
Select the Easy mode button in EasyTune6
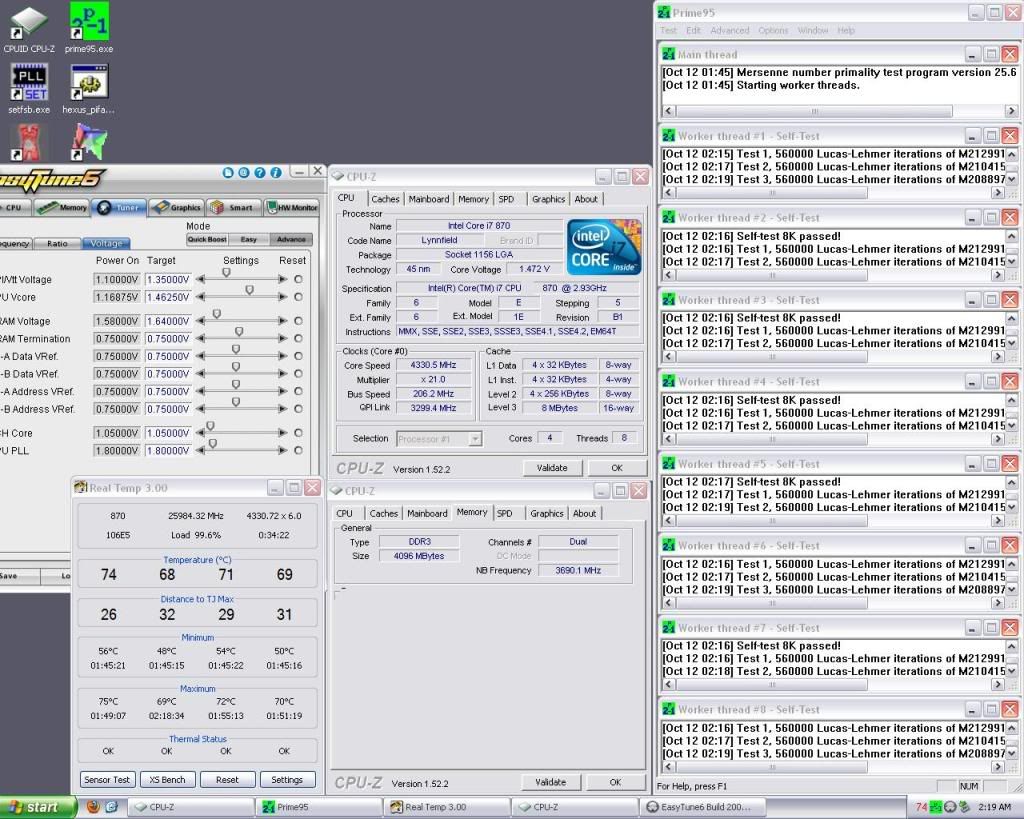249,239
